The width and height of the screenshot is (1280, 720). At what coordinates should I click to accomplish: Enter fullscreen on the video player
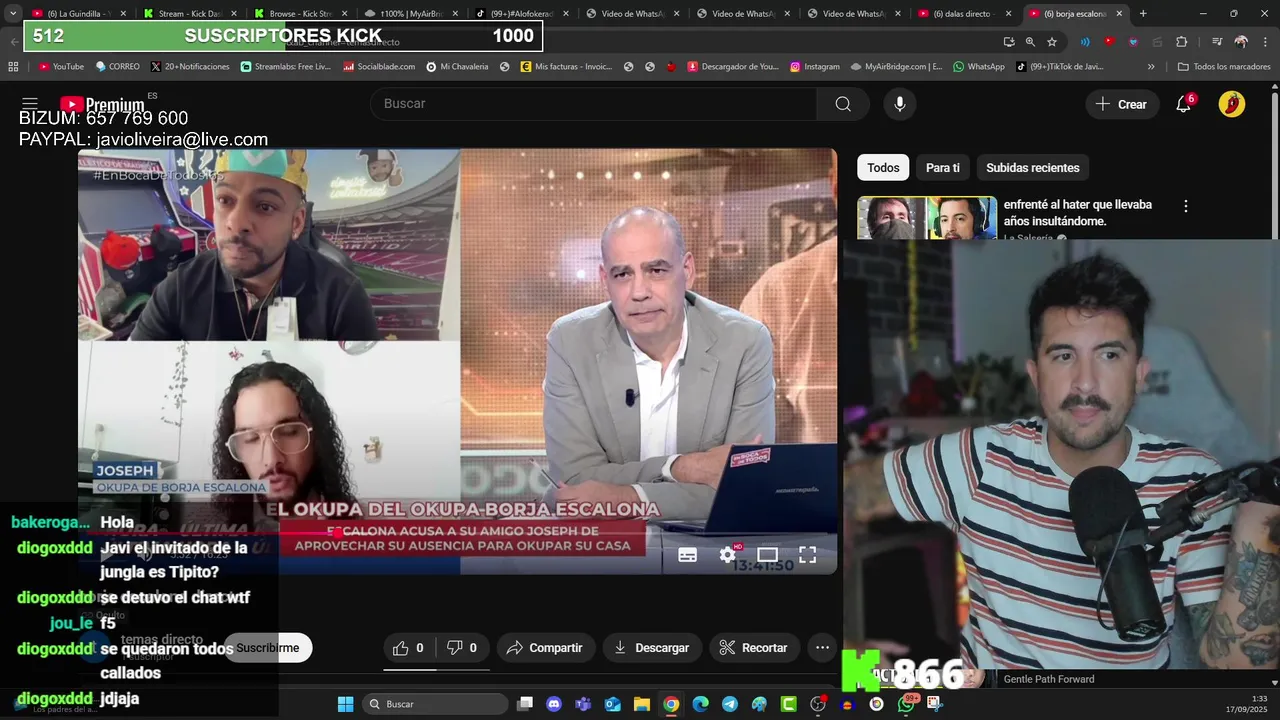point(808,555)
